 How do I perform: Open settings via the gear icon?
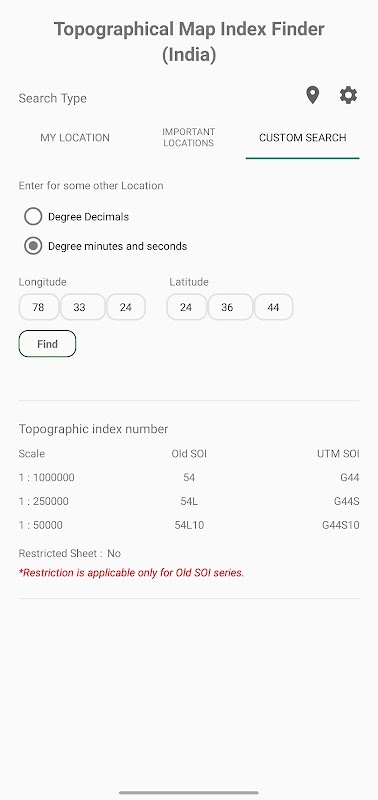(x=348, y=95)
